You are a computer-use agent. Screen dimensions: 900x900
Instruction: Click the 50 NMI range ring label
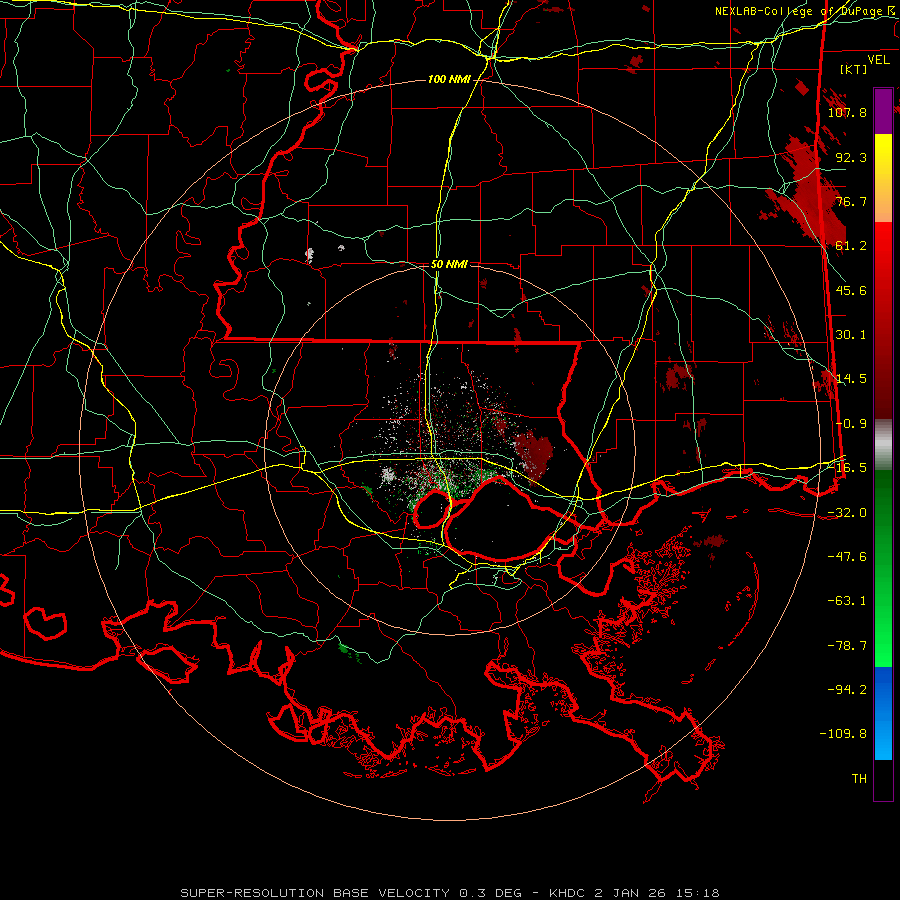click(x=449, y=264)
